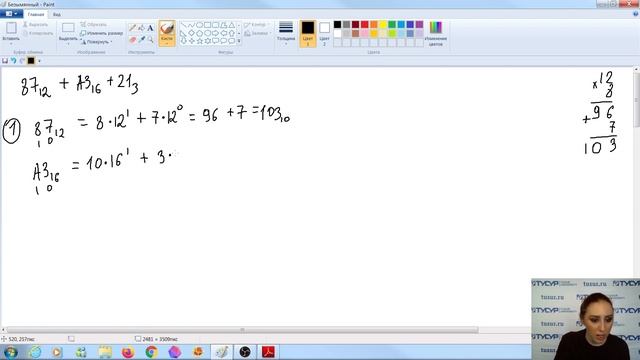Choose the triangle shape in Shapes gallery
This screenshot has width=640, height=360.
tap(231, 25)
